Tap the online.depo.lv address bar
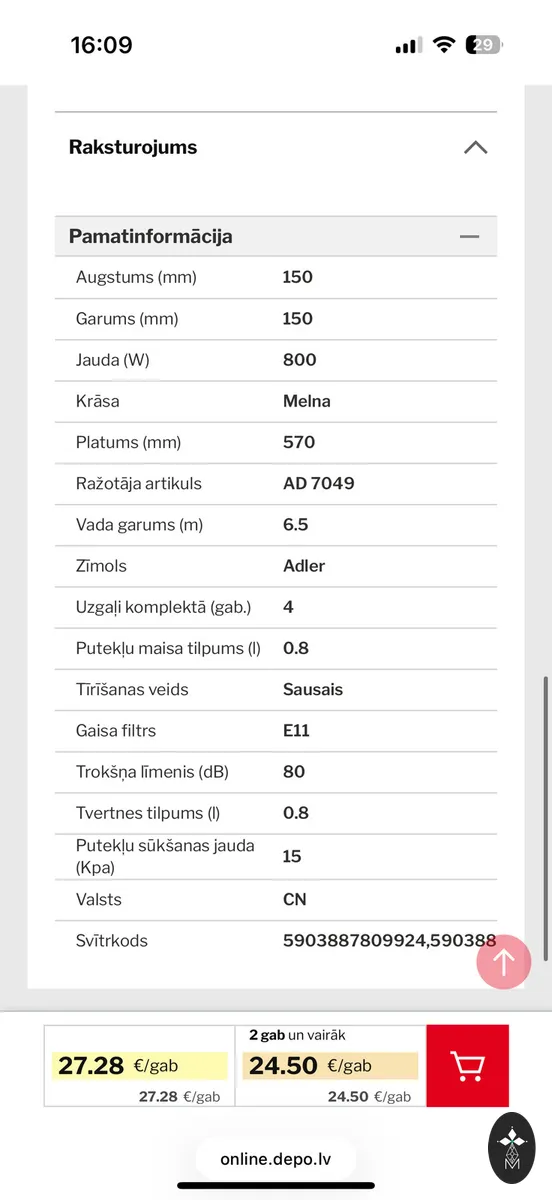This screenshot has width=552, height=1200. click(275, 1160)
